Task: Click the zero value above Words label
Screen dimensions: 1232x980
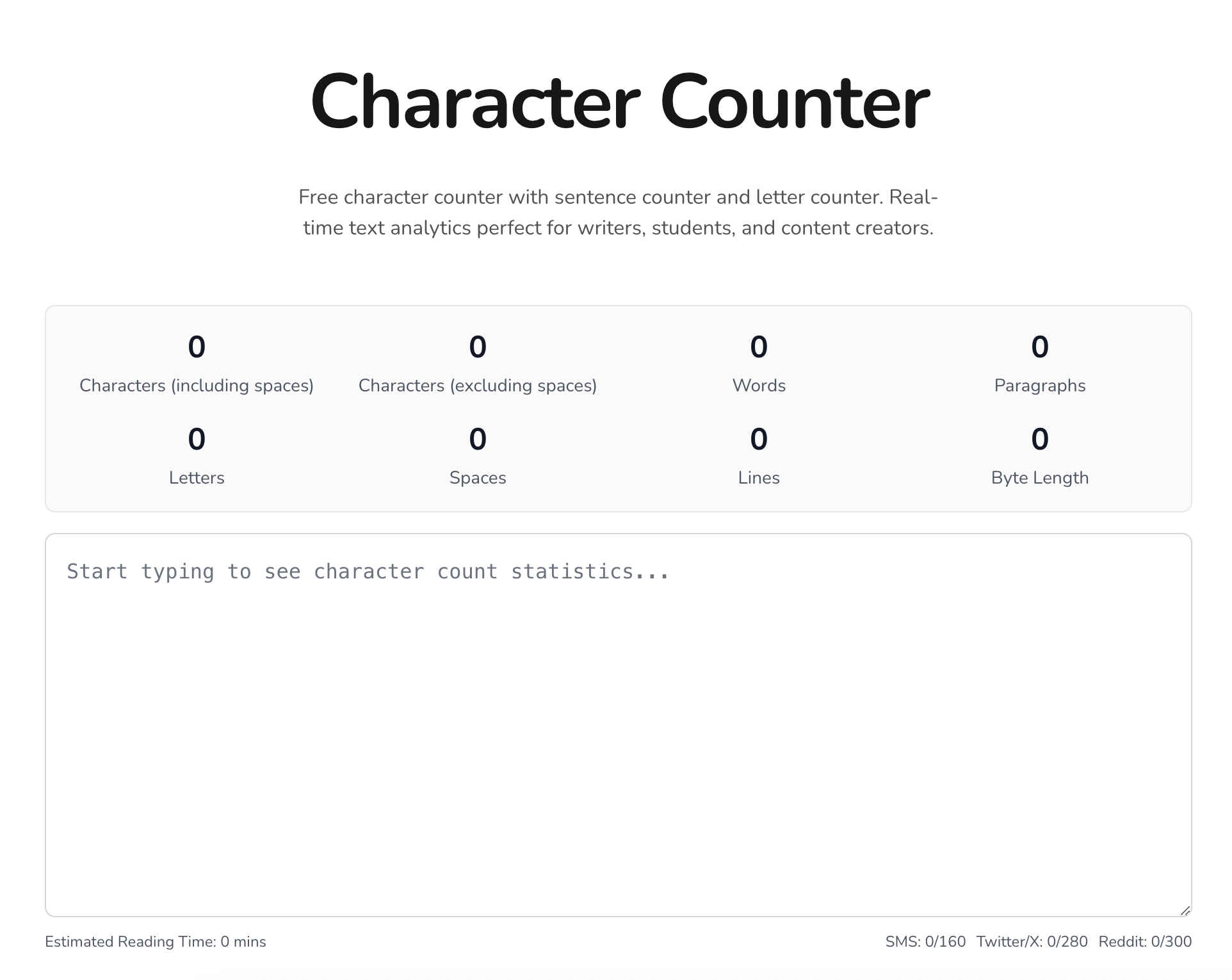Action: point(758,346)
